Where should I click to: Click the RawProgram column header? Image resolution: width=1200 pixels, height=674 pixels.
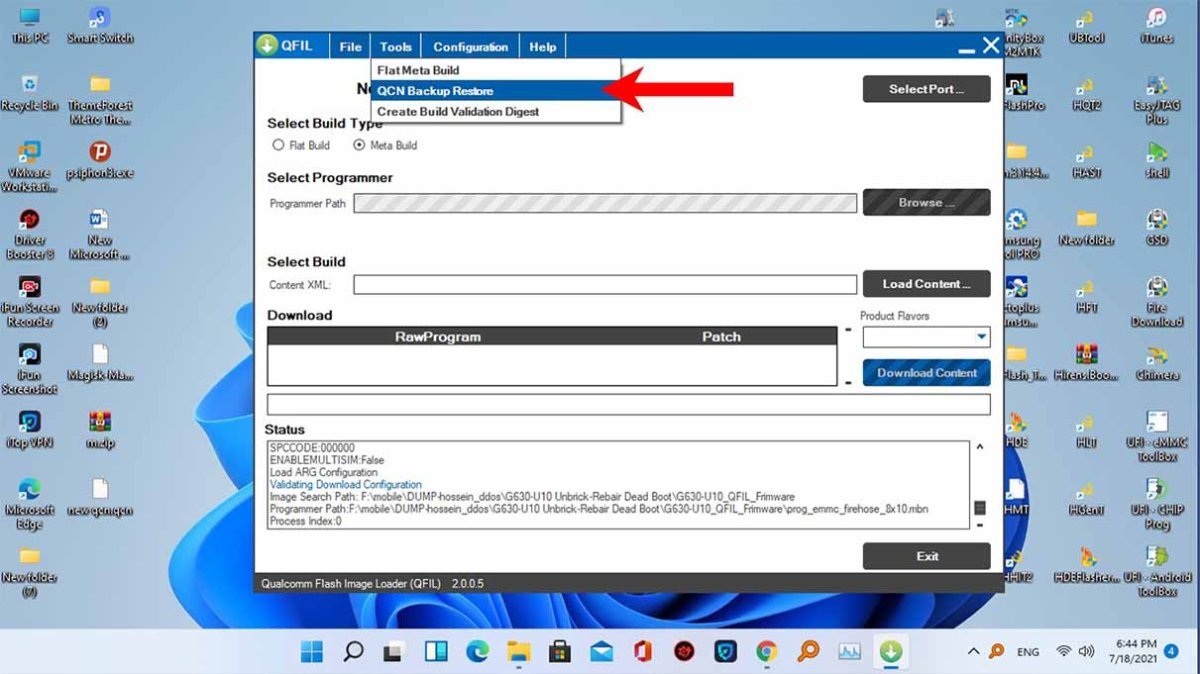point(438,337)
